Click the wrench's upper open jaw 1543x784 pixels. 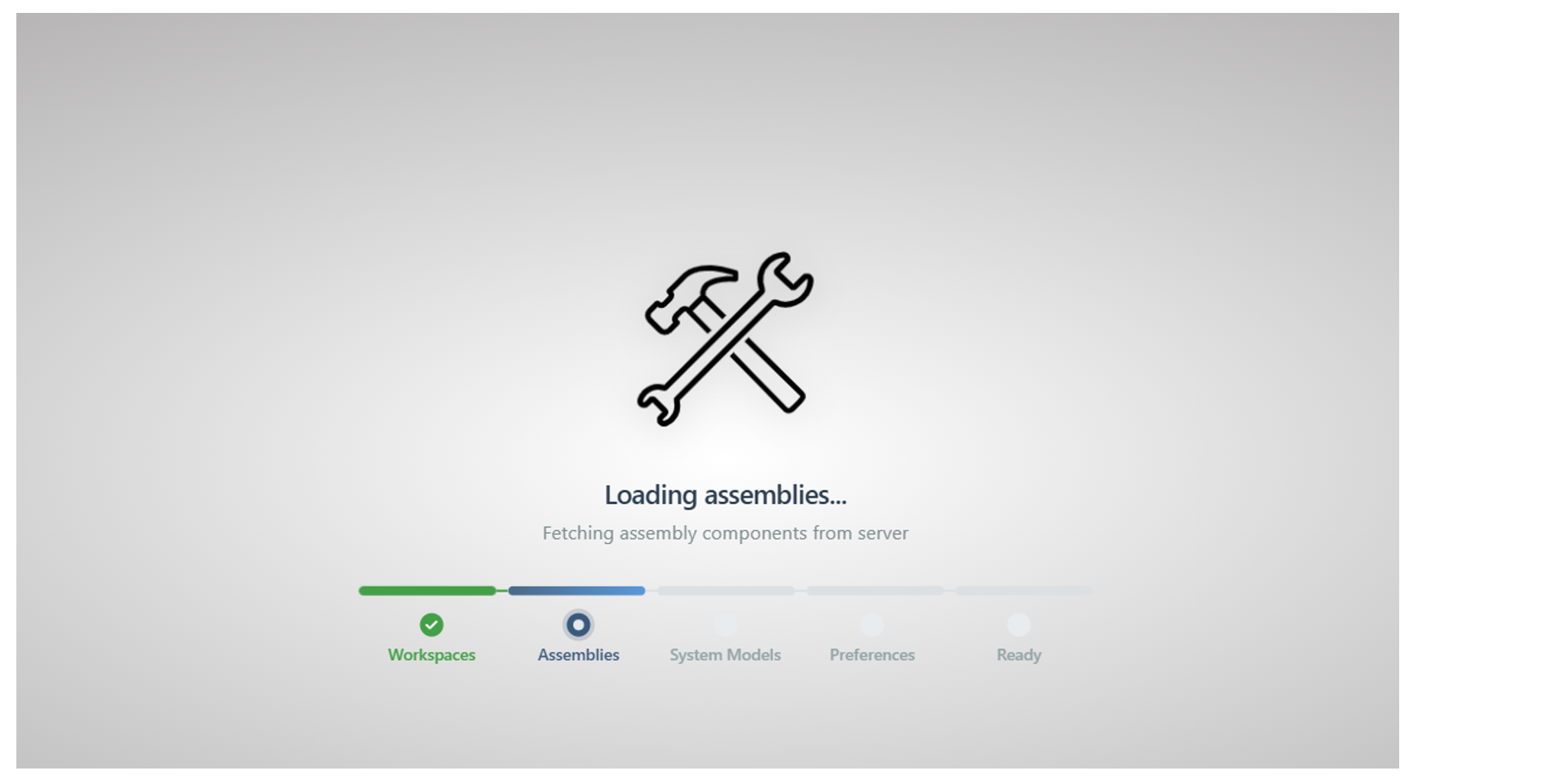coord(785,279)
